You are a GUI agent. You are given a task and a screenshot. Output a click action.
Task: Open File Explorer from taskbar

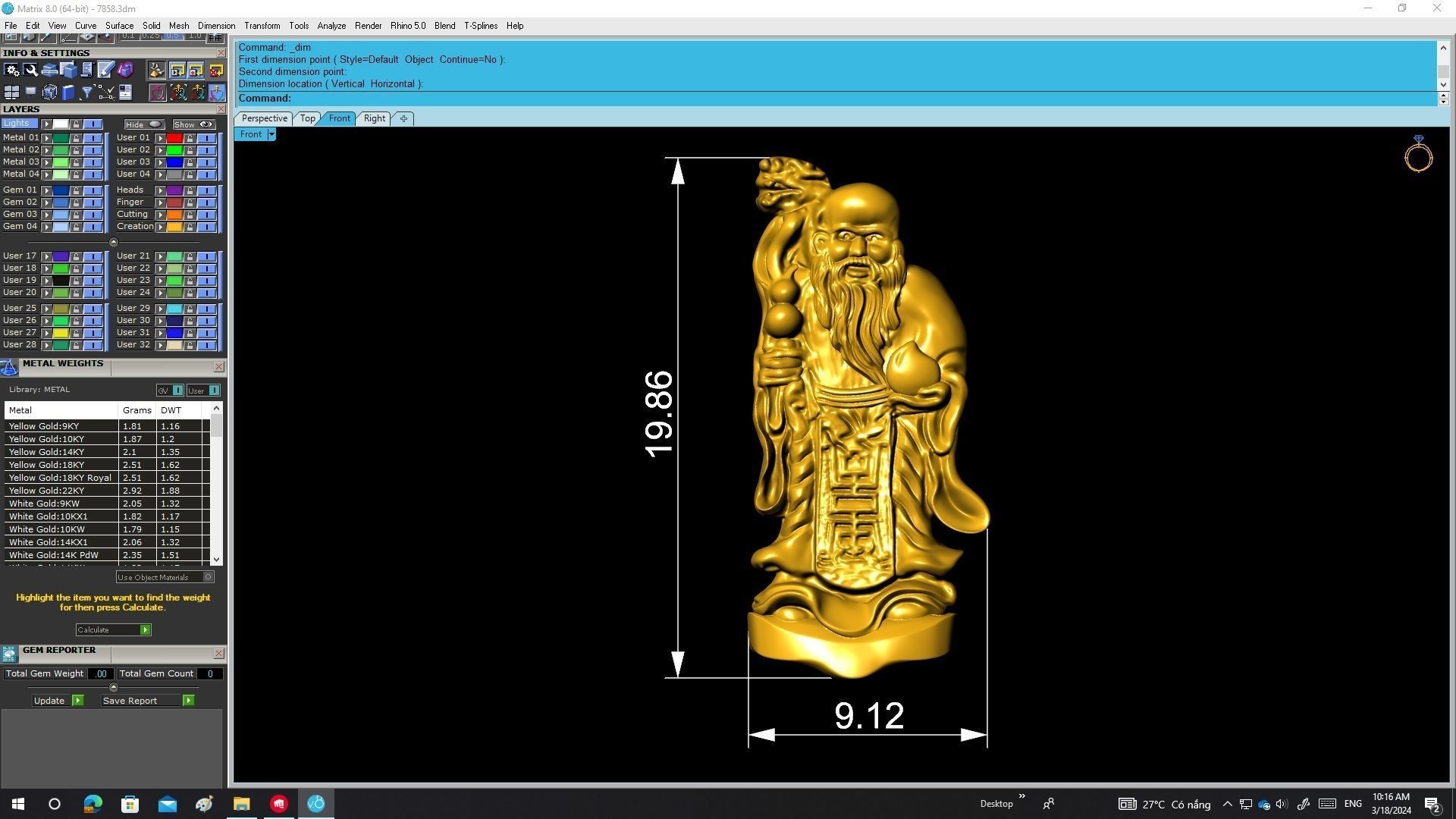coord(241,804)
